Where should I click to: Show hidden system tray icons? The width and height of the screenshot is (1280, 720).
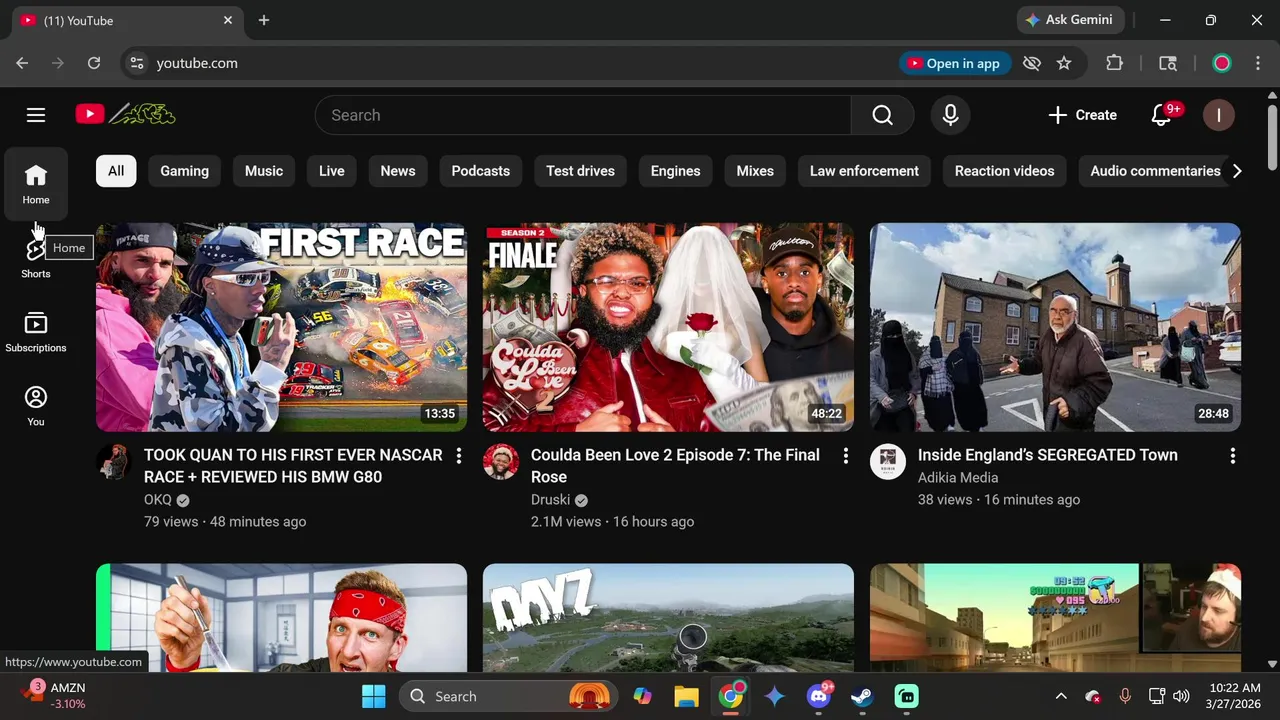click(x=1061, y=696)
